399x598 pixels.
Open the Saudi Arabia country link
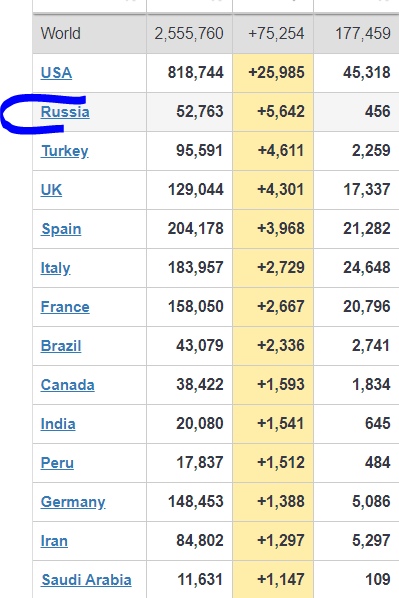(86, 580)
